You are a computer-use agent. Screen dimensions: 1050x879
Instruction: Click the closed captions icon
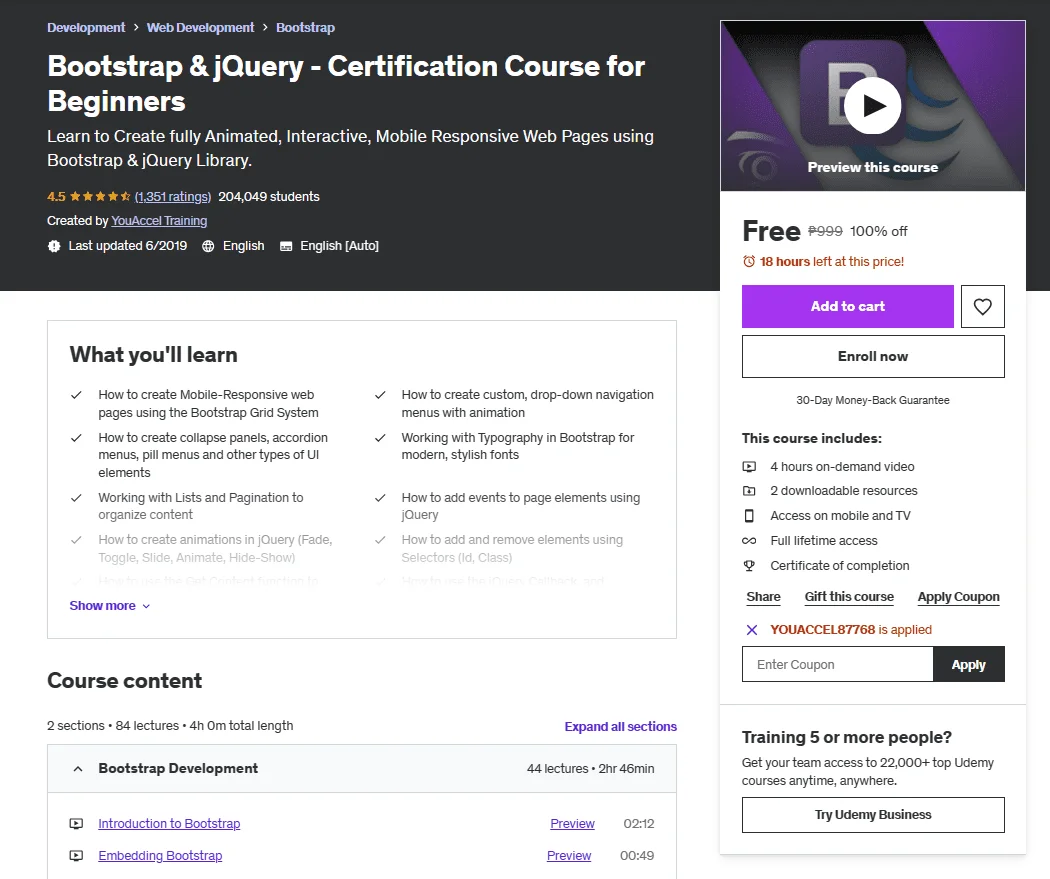[286, 246]
